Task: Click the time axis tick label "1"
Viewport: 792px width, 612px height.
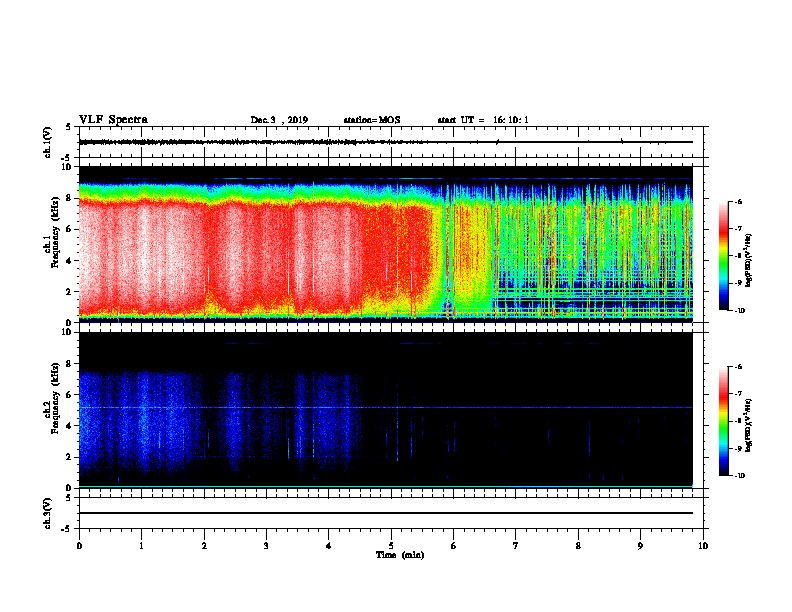Action: point(141,546)
